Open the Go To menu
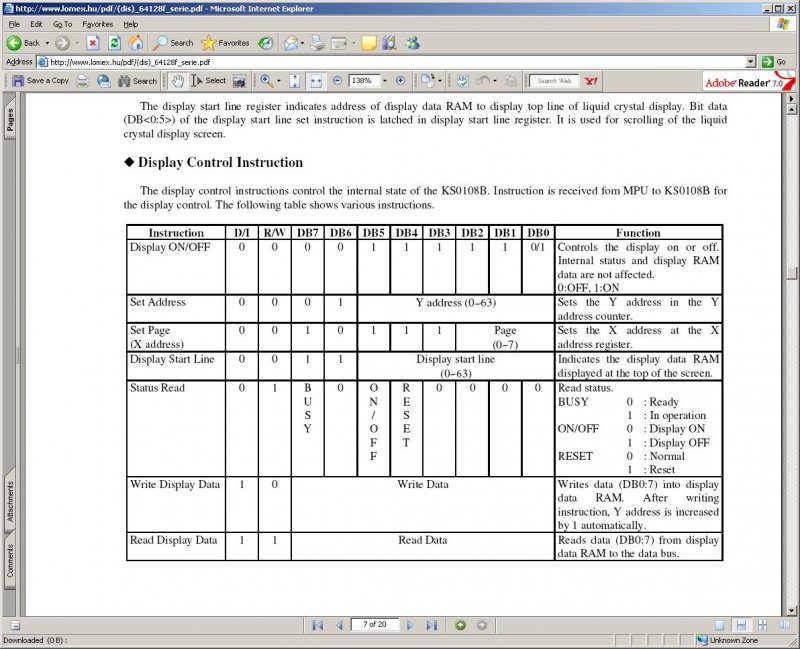Screen dimensions: 800x649 coord(62,24)
